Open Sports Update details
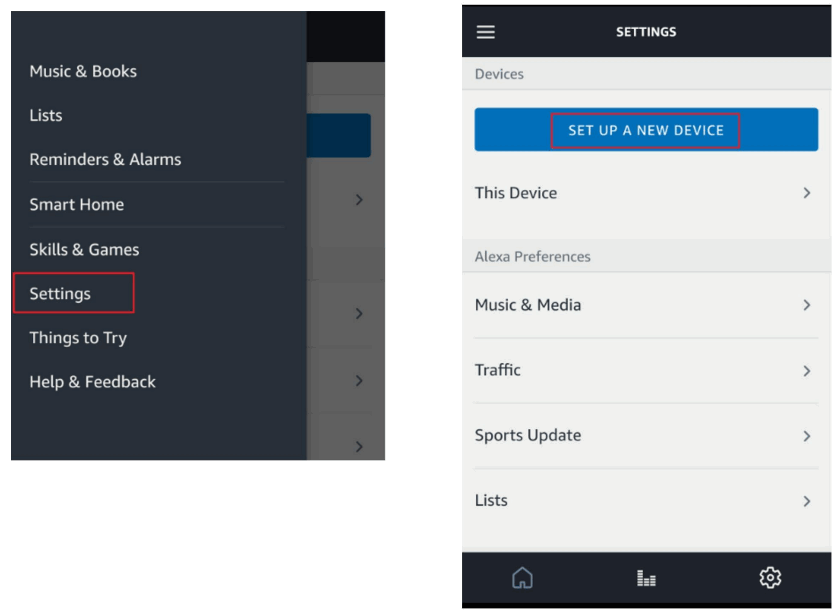The image size is (834, 612). pos(646,435)
